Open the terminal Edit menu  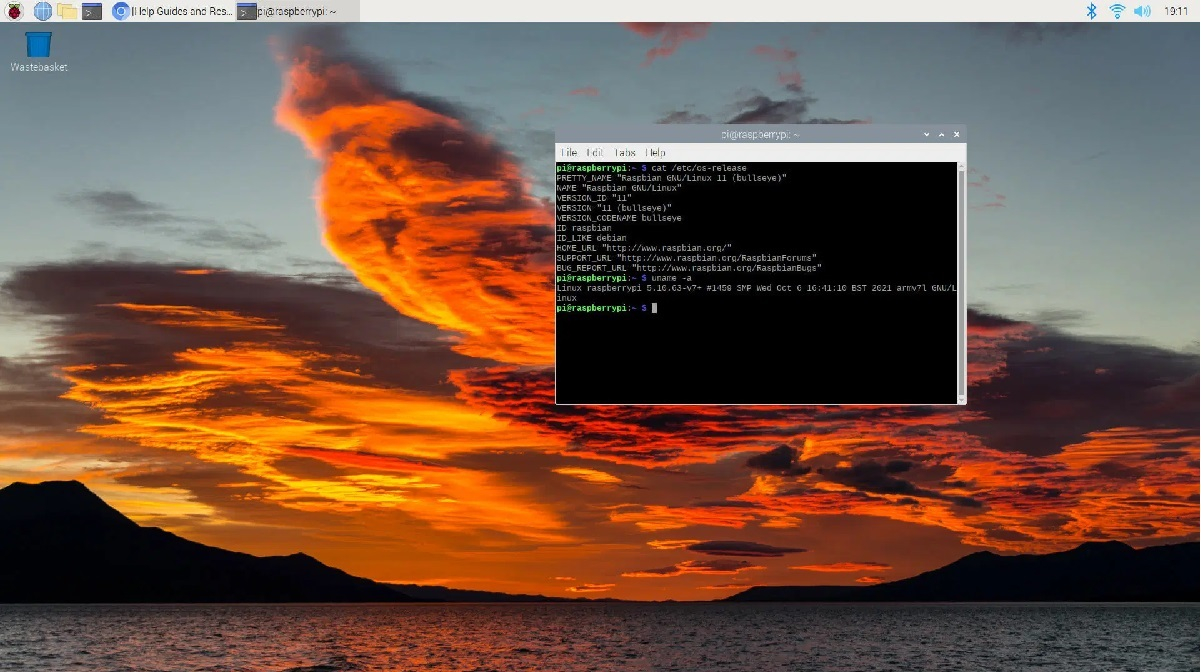pos(595,152)
